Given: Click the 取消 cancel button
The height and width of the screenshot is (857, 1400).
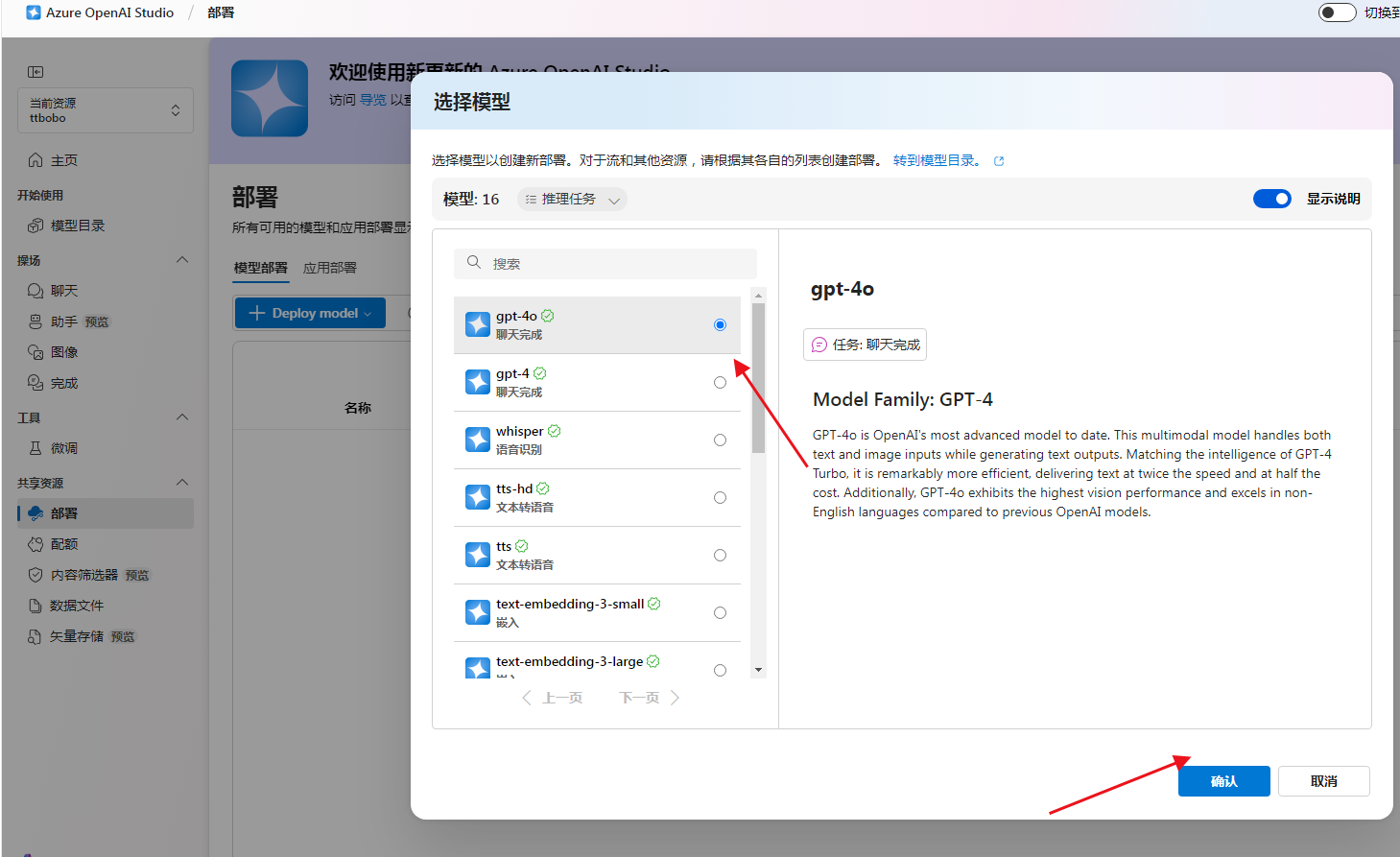Looking at the screenshot, I should click(1324, 781).
